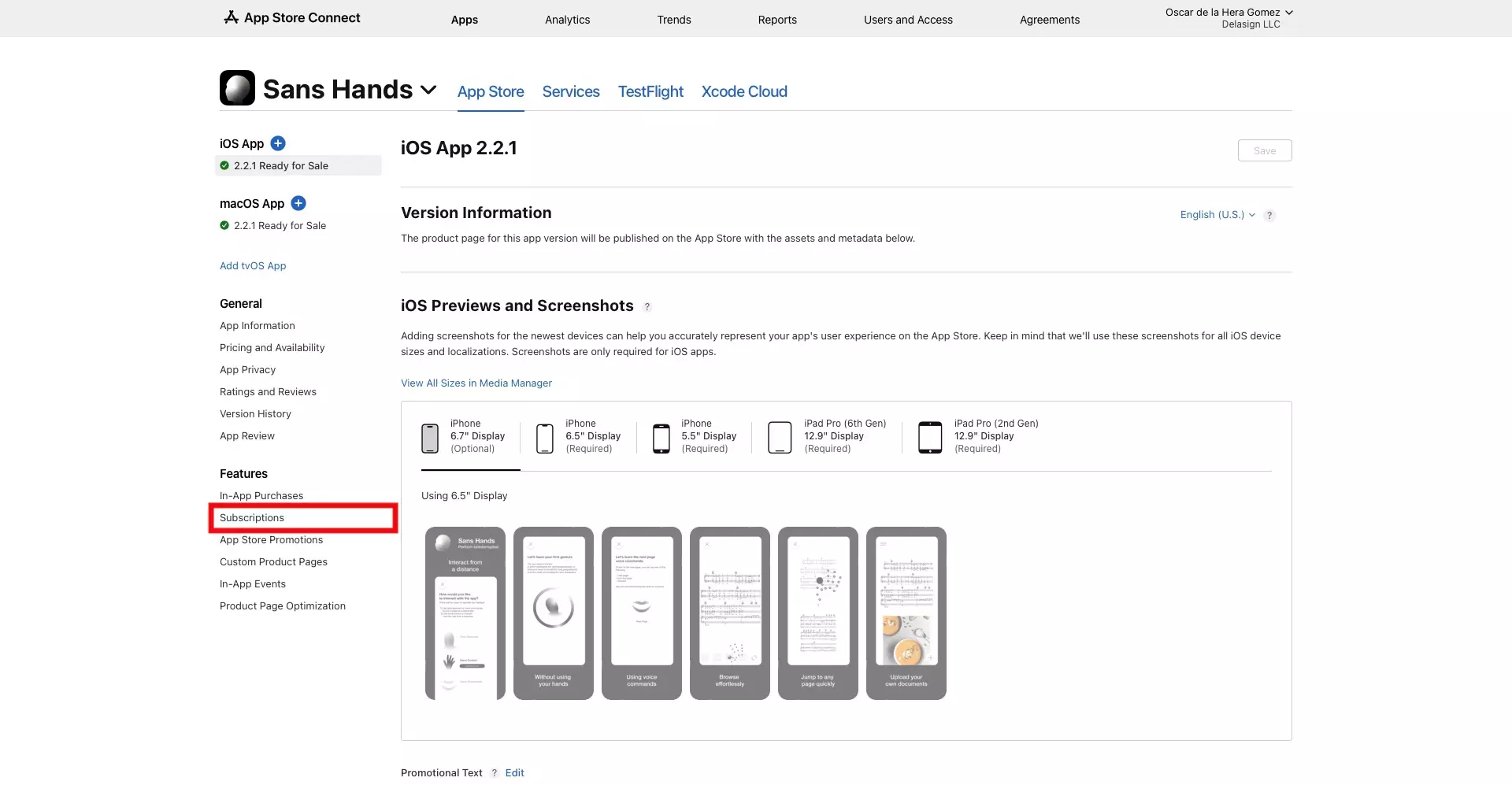Expand the Sans Hands app switcher chevron

click(x=428, y=90)
